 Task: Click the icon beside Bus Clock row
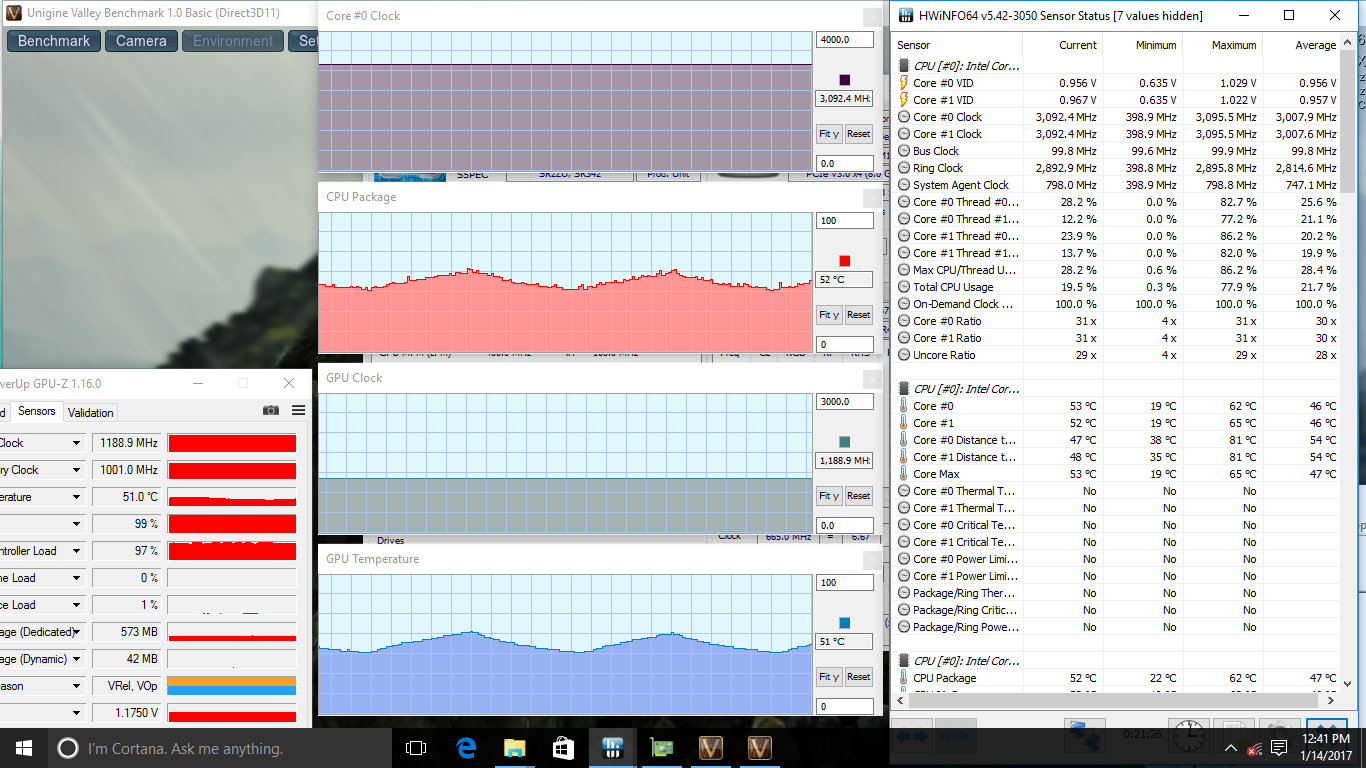pyautogui.click(x=904, y=151)
